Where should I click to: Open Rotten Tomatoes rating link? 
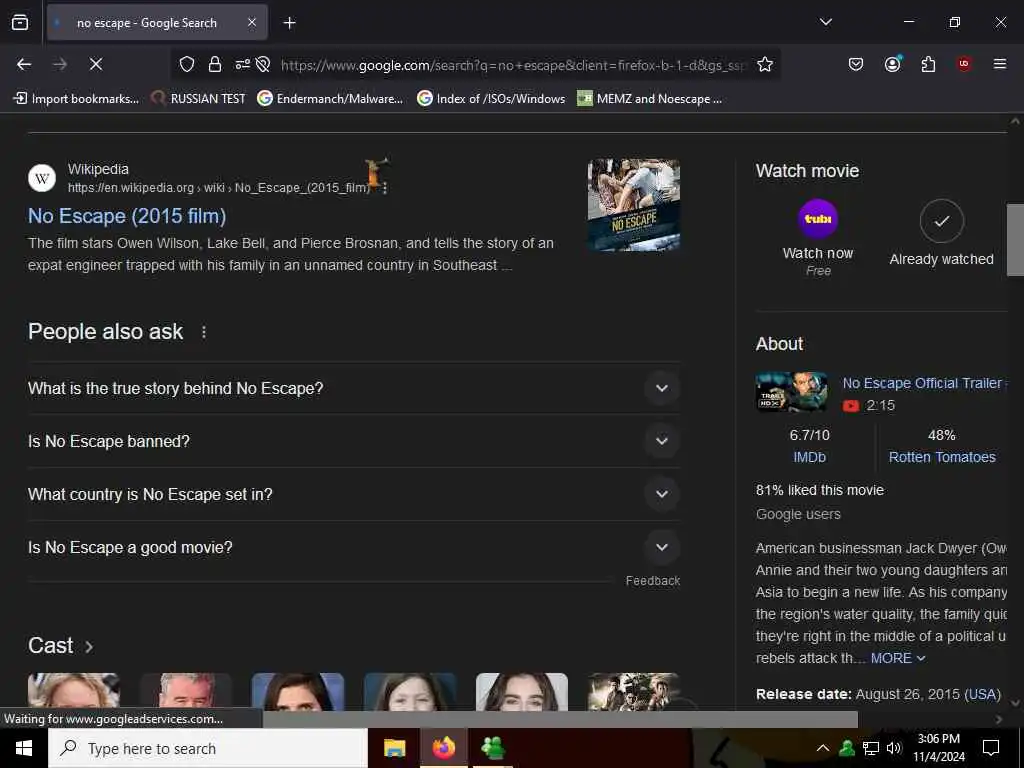pyautogui.click(x=942, y=457)
